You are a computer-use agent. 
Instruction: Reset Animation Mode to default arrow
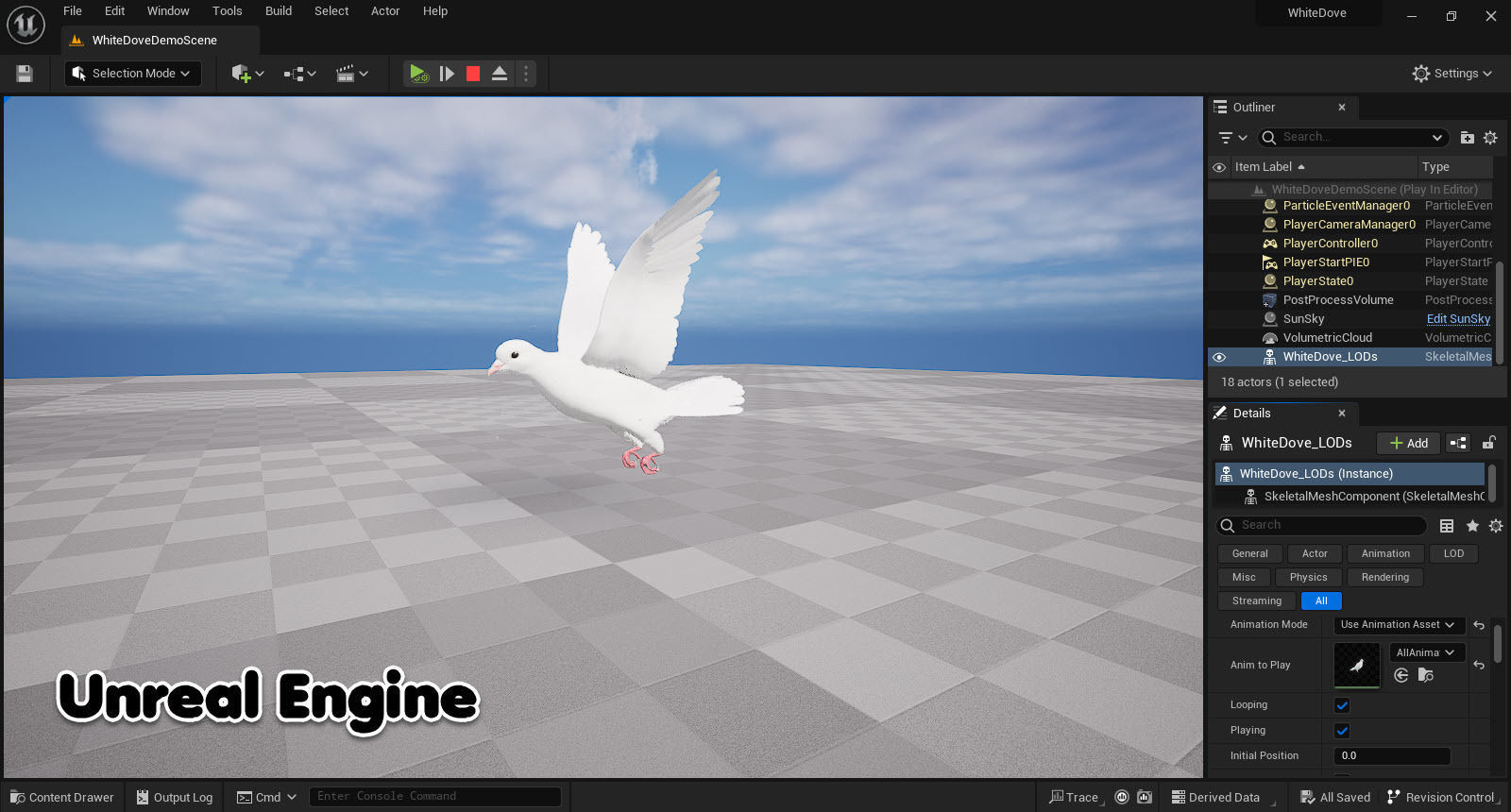tap(1479, 625)
